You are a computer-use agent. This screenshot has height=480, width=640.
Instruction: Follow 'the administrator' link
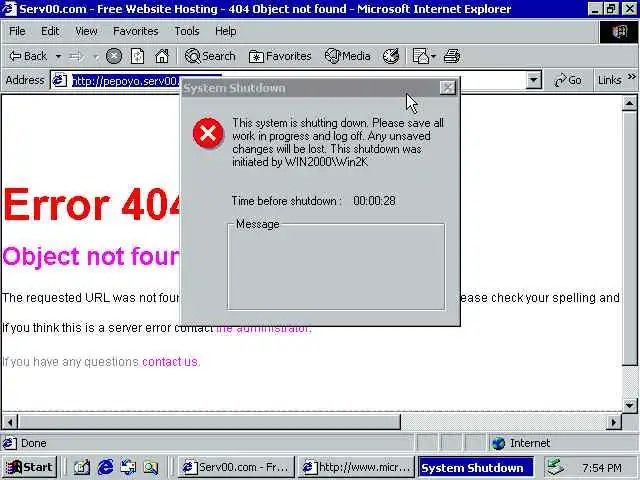(x=263, y=328)
